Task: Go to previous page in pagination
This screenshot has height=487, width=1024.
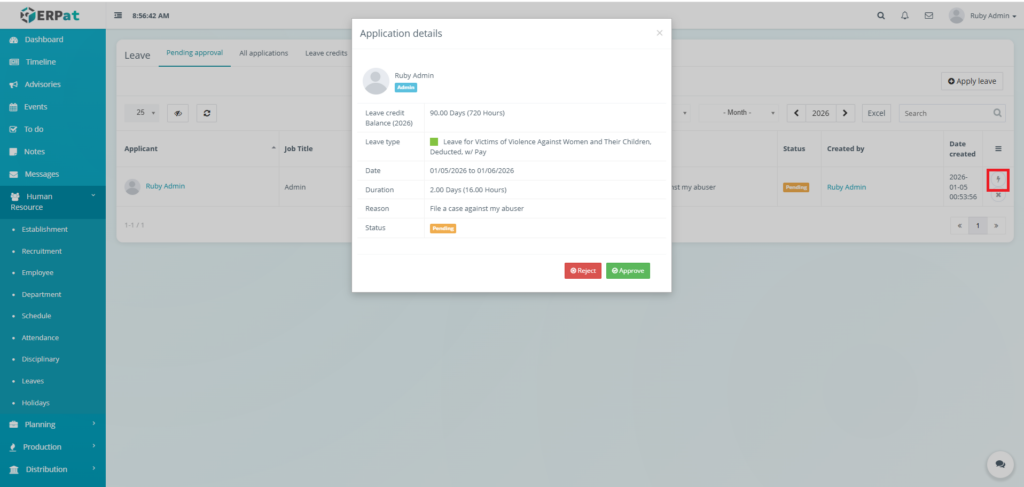Action: [x=959, y=225]
